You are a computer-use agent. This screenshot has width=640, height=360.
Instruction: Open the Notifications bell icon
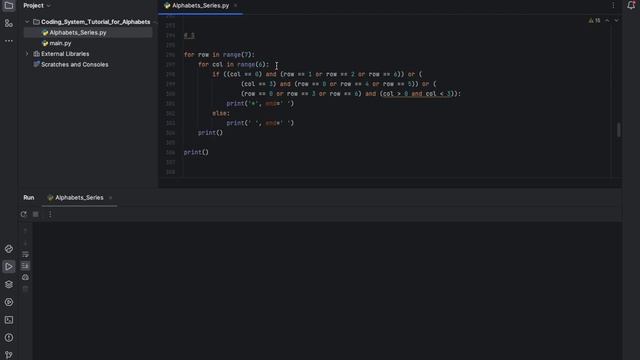(631, 5)
